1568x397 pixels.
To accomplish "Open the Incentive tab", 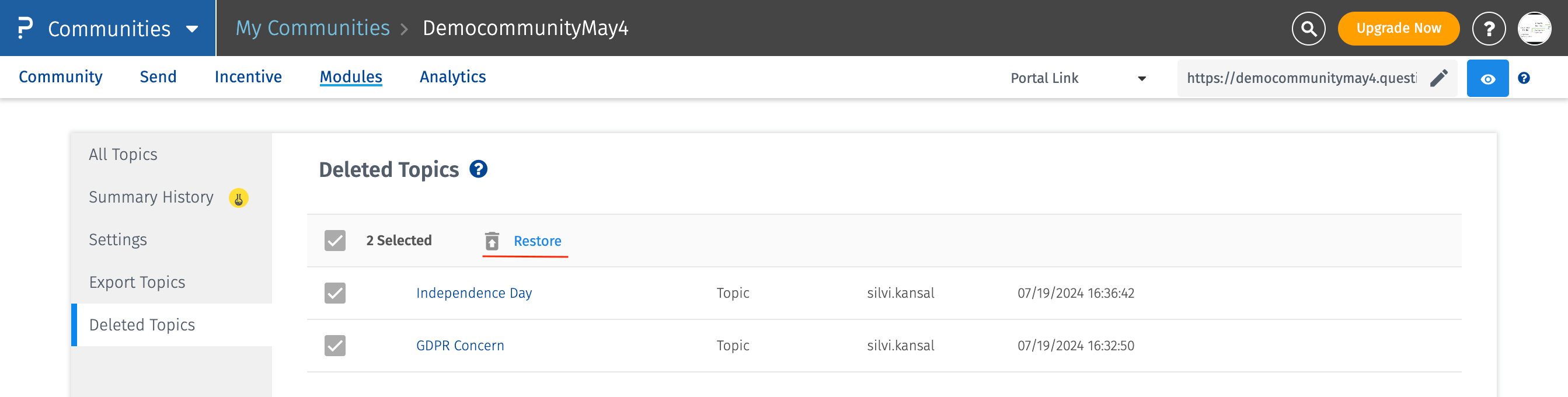I will (248, 76).
